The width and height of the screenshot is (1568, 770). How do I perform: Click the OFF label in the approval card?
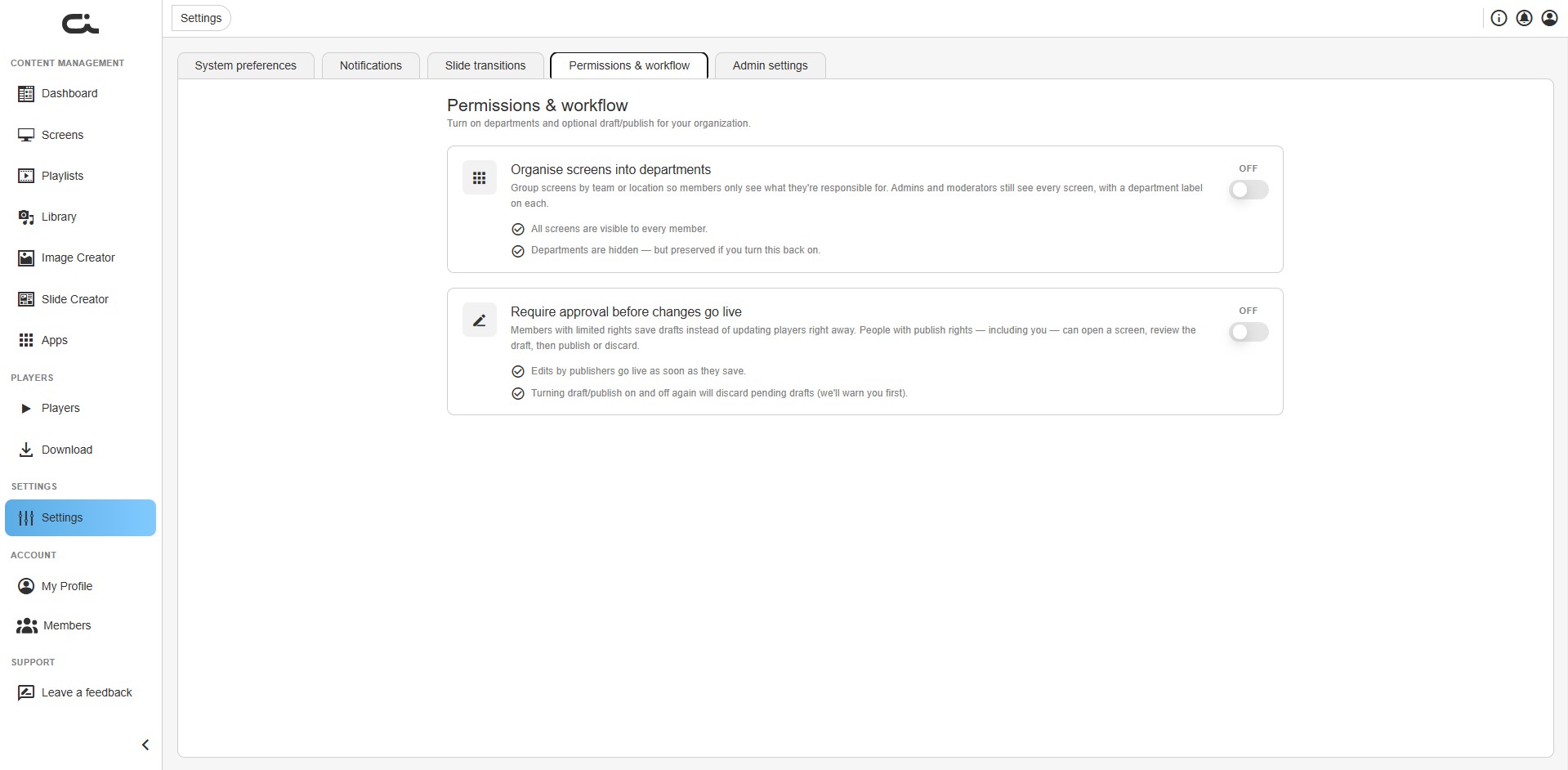[1248, 311]
